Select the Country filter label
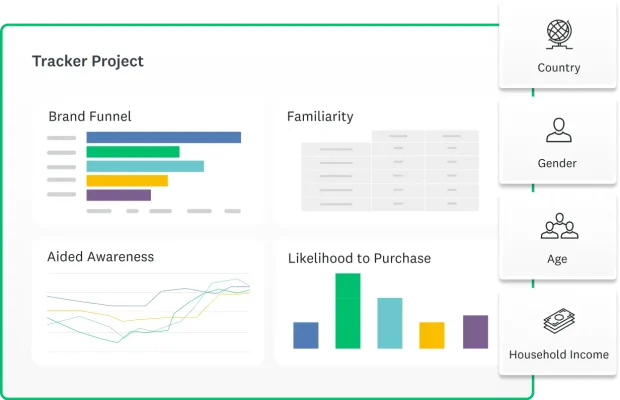Image resolution: width=620 pixels, height=400 pixels. point(559,68)
